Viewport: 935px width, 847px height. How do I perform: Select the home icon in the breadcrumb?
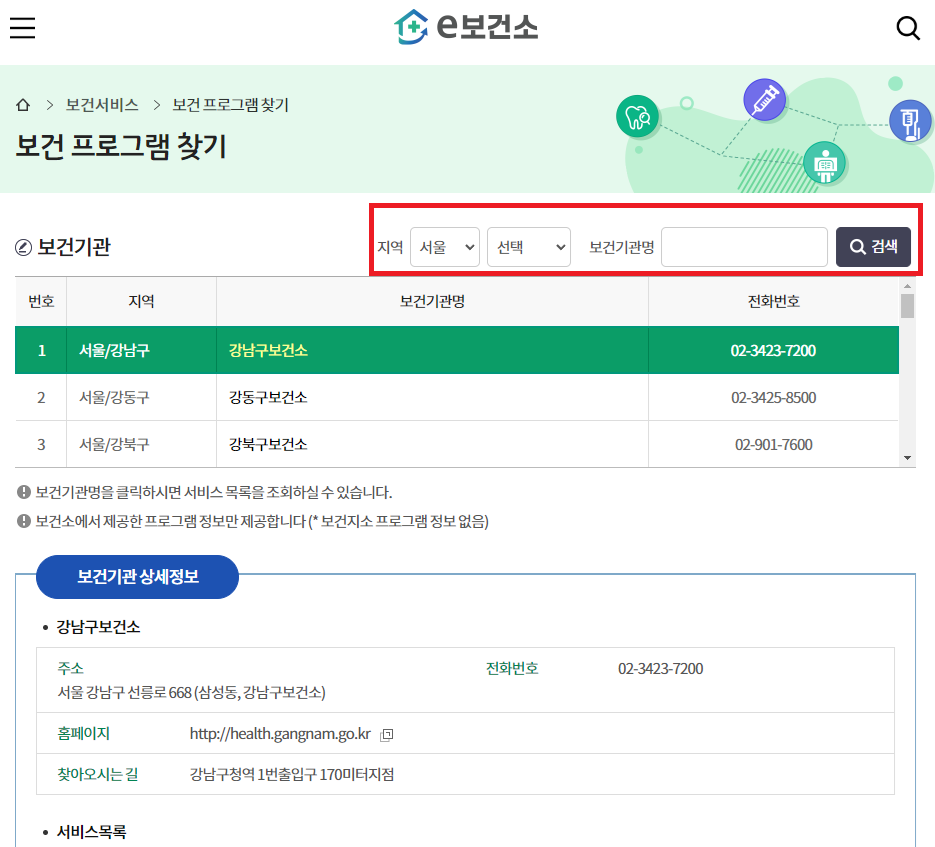[24, 104]
